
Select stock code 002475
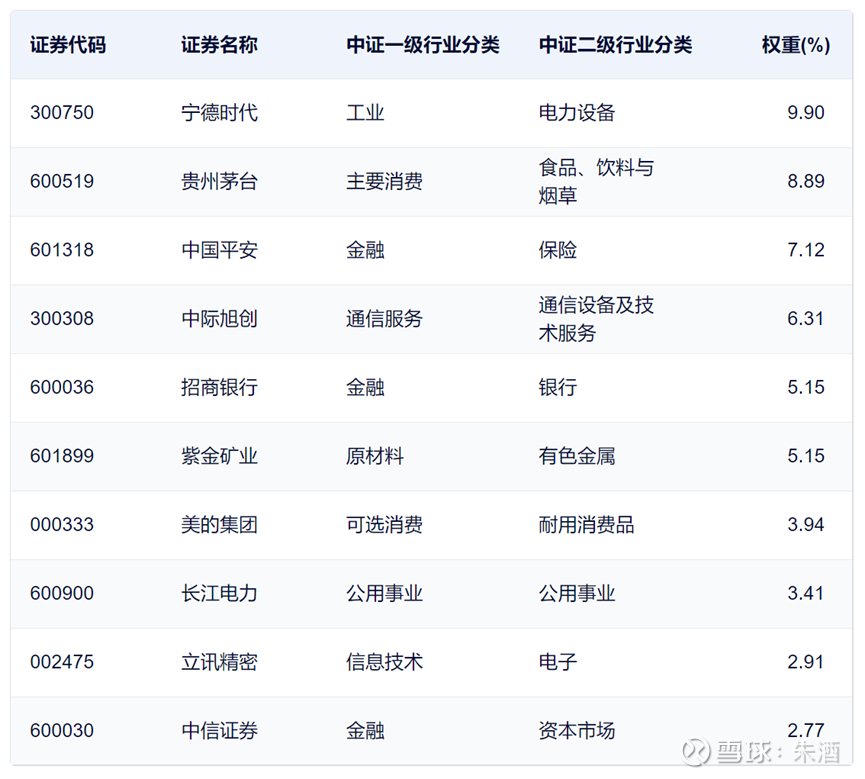click(62, 661)
